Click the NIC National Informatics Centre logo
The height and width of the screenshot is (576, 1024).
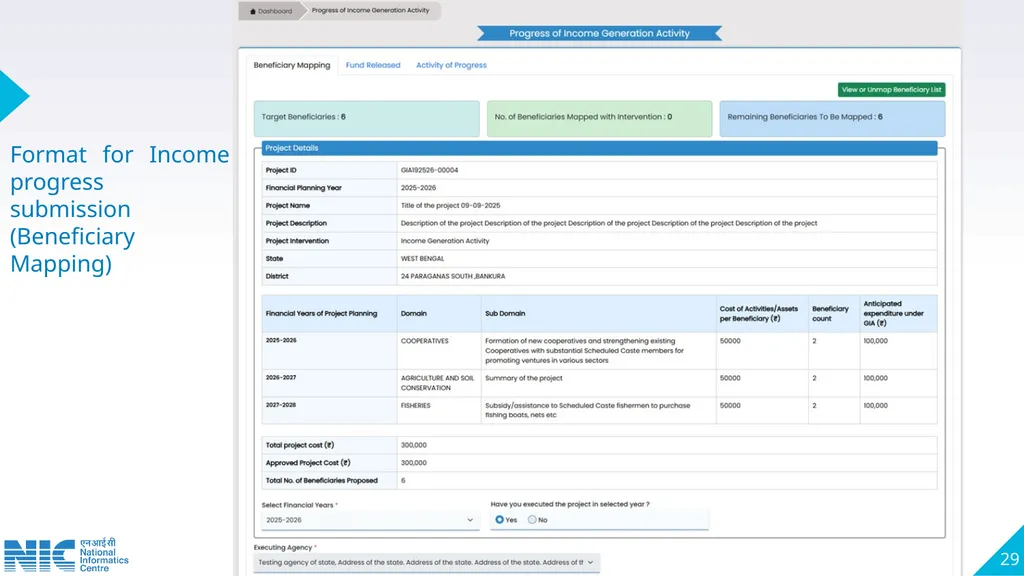(66, 555)
